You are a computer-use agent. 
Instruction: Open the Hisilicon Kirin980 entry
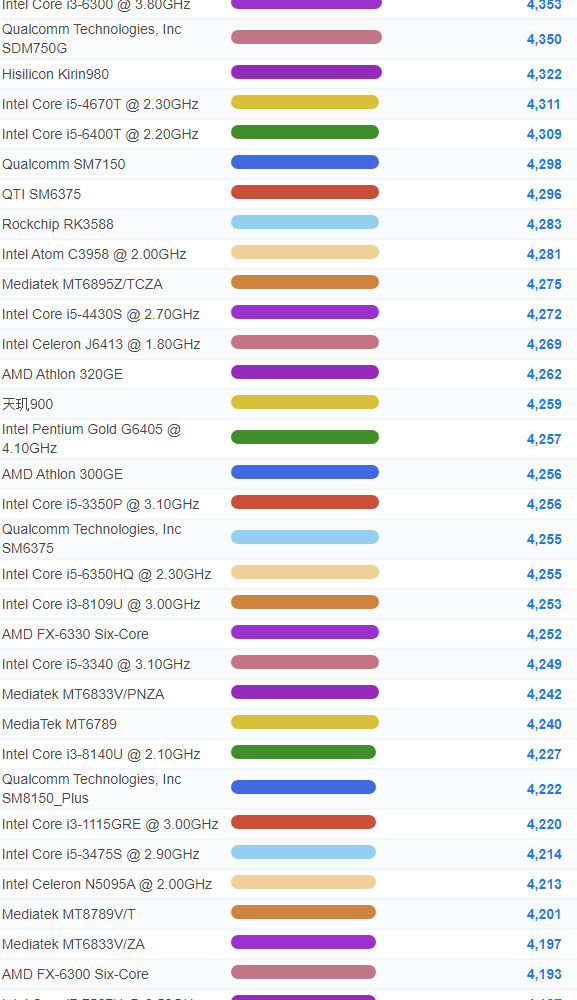pyautogui.click(x=55, y=74)
